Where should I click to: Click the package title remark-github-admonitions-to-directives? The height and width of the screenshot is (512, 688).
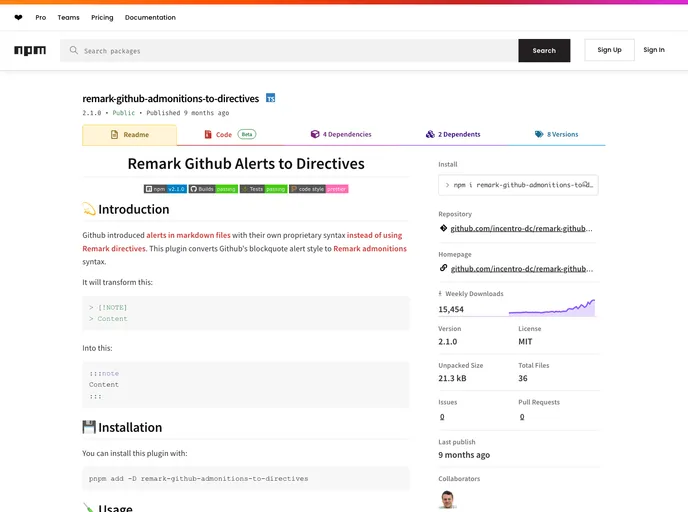[x=171, y=98]
